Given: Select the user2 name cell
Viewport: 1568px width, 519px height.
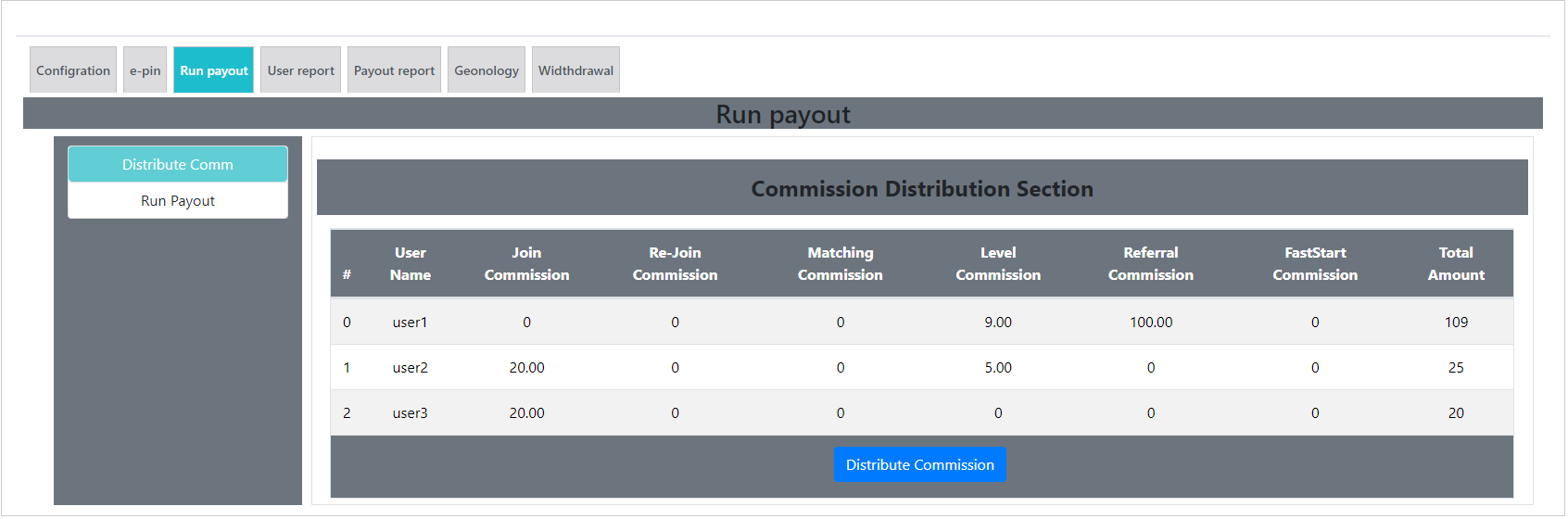Looking at the screenshot, I should (x=410, y=368).
